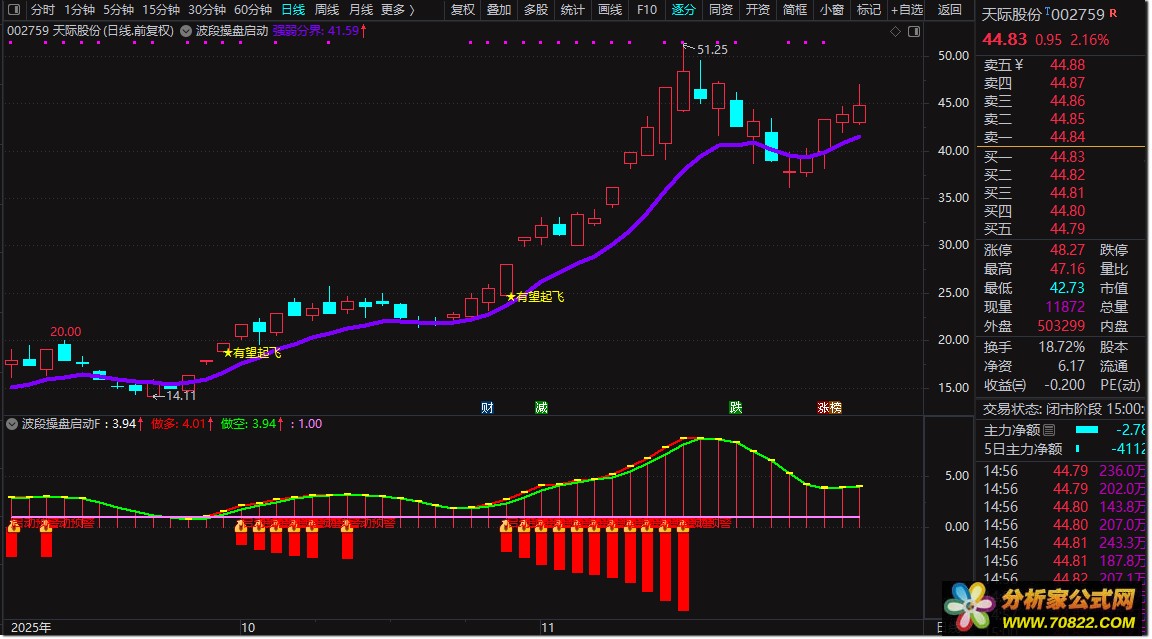The width and height of the screenshot is (1152, 639).
Task: Click the 2025年 year label on time axis
Action: click(31, 628)
